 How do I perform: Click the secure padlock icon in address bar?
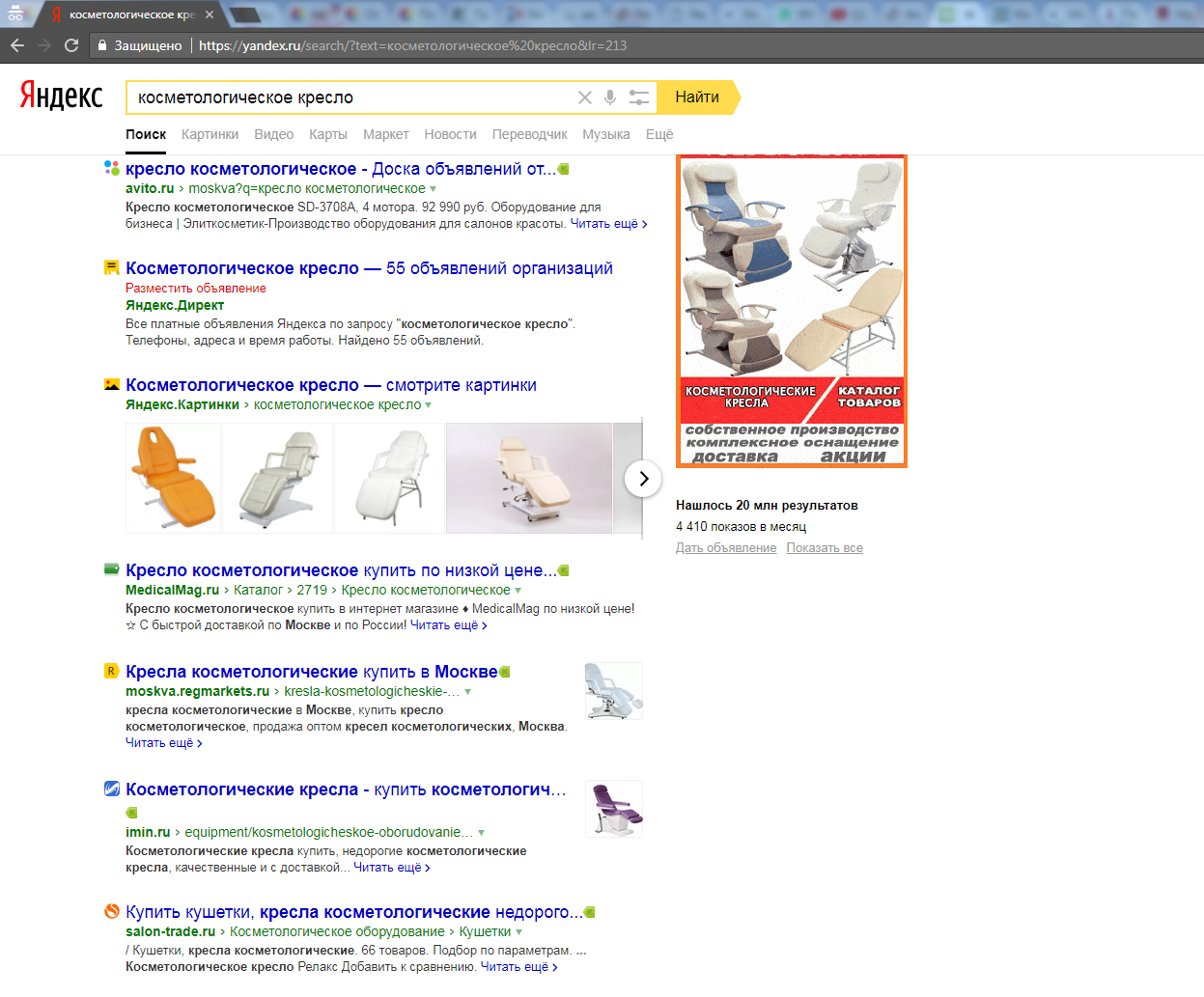(102, 45)
